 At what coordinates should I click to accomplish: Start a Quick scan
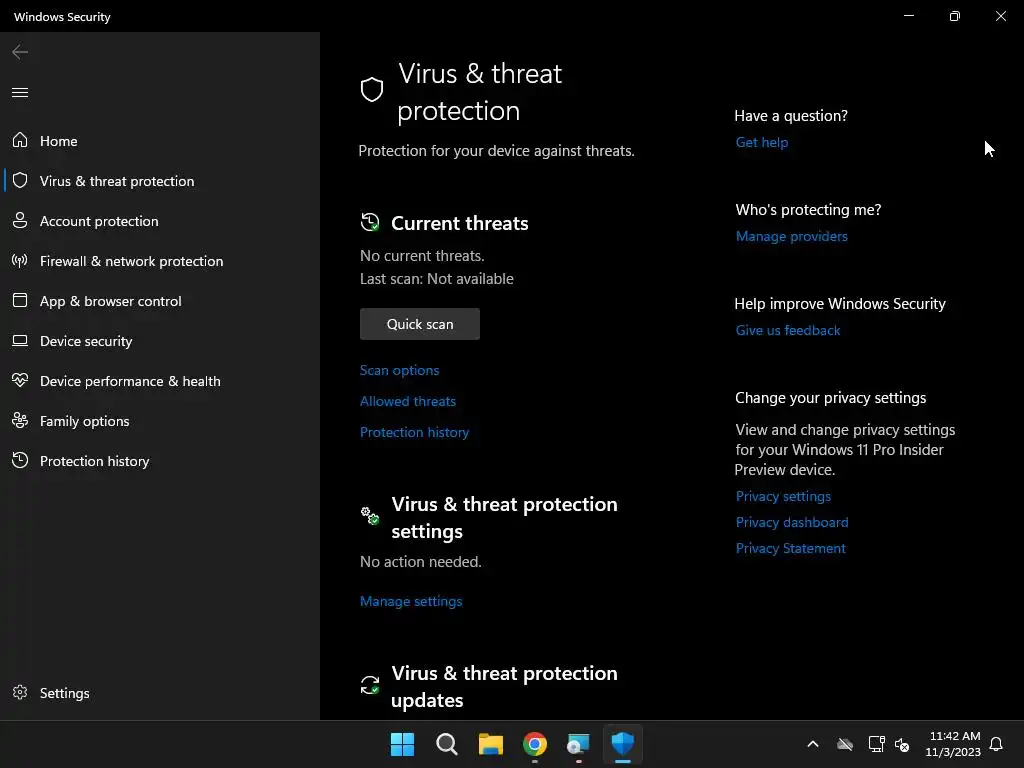(x=420, y=324)
